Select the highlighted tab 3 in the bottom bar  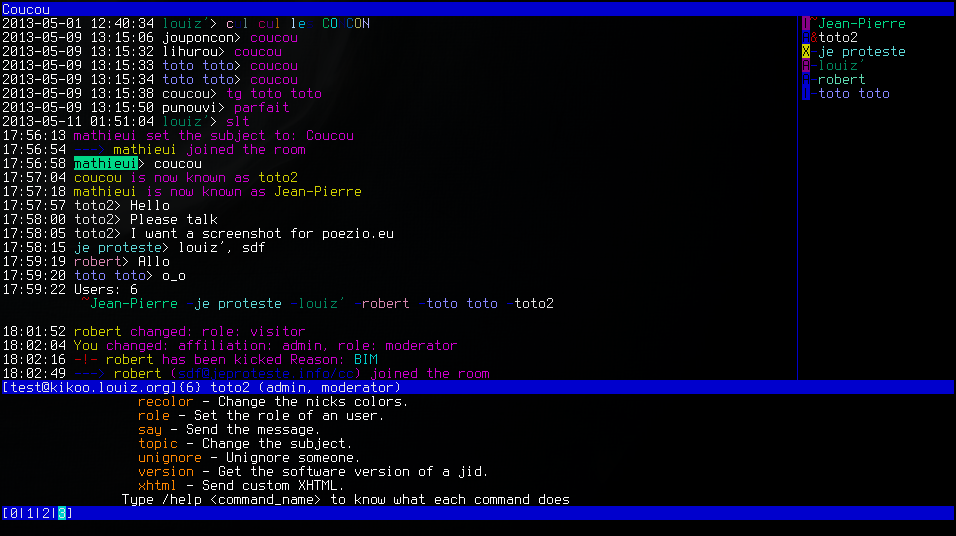pos(62,513)
